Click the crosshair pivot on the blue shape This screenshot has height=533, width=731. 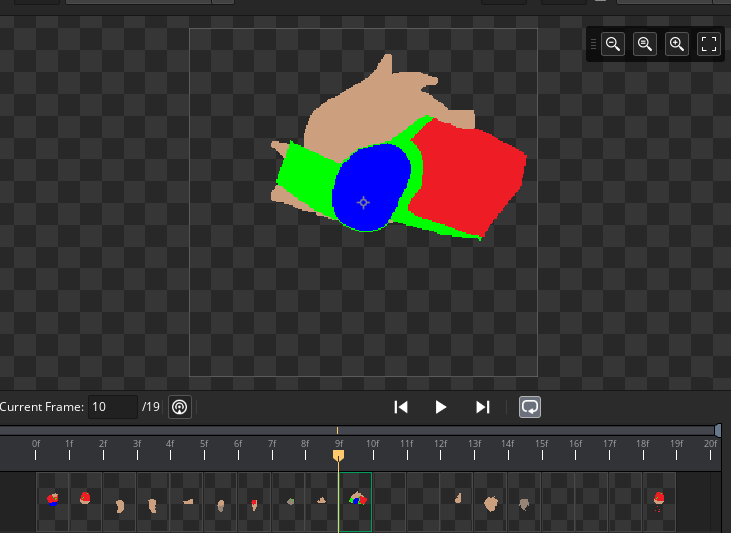tap(363, 202)
